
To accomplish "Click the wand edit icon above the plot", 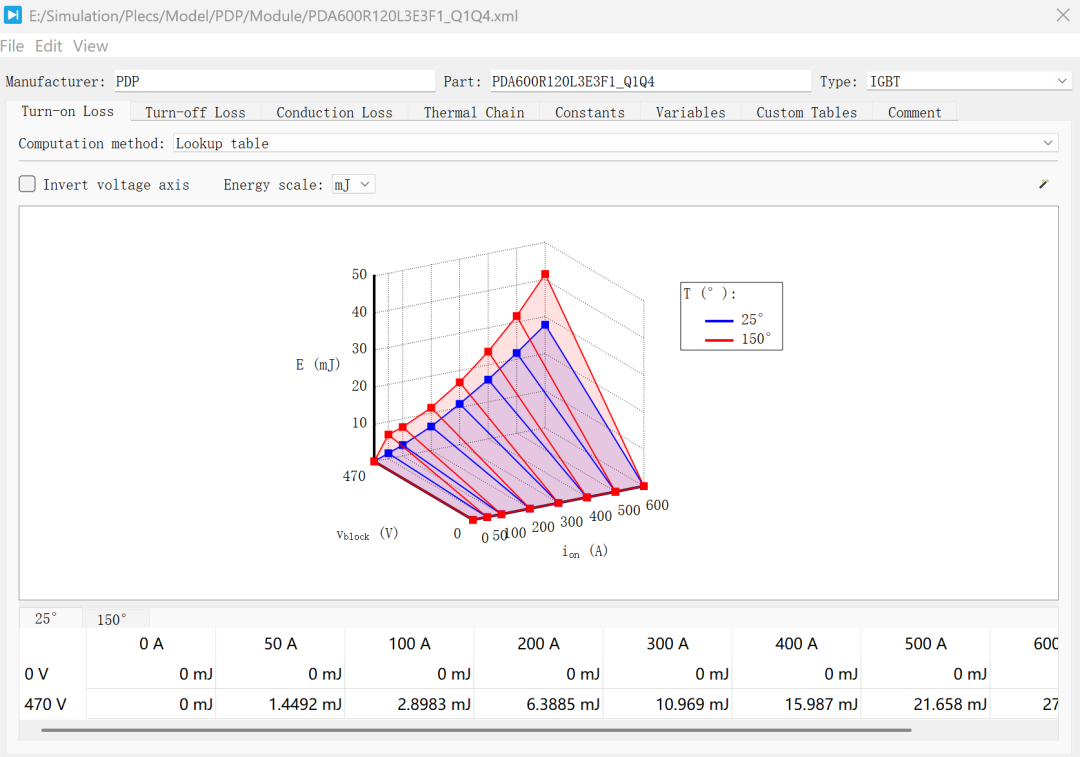I will [x=1043, y=184].
